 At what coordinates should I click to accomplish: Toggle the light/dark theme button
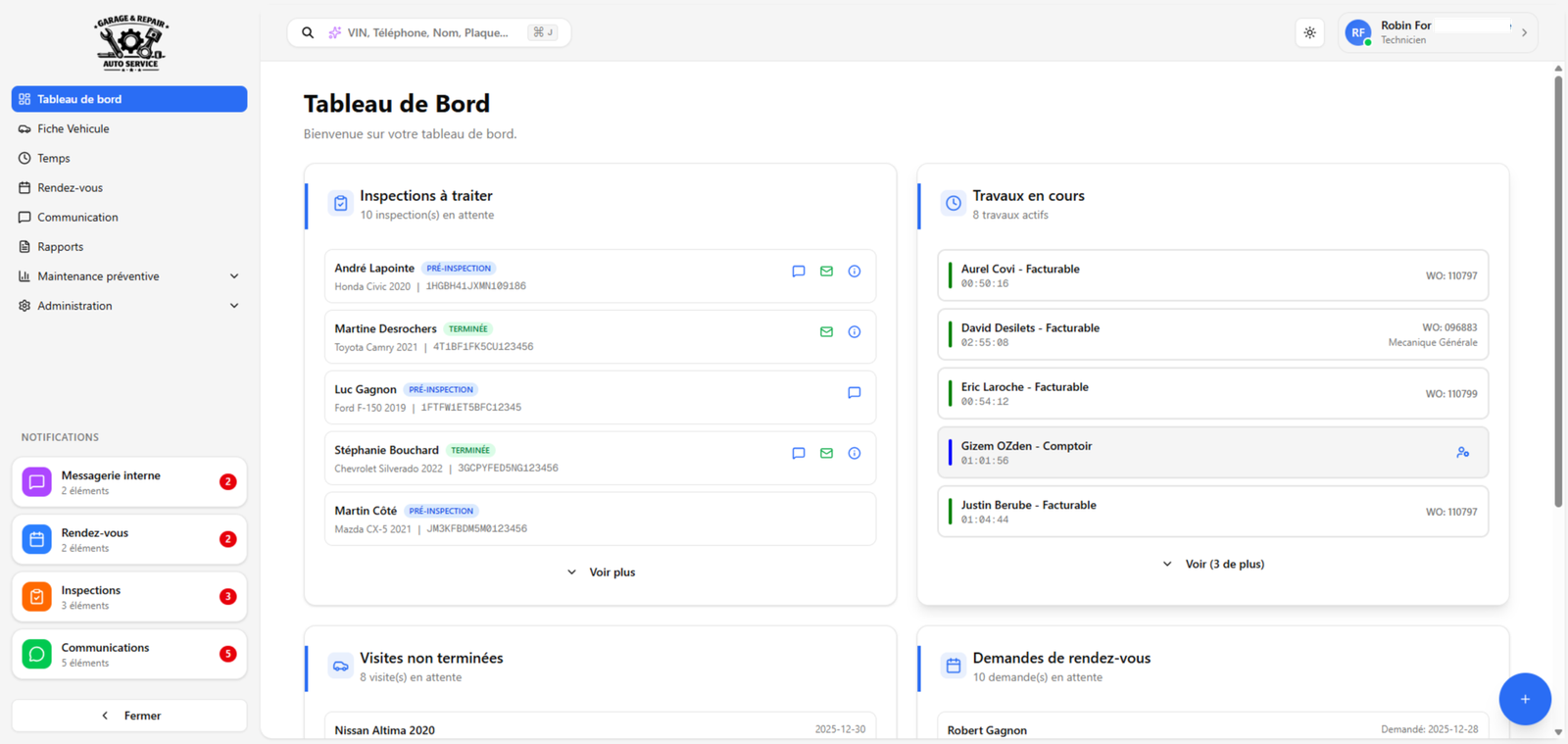point(1310,33)
